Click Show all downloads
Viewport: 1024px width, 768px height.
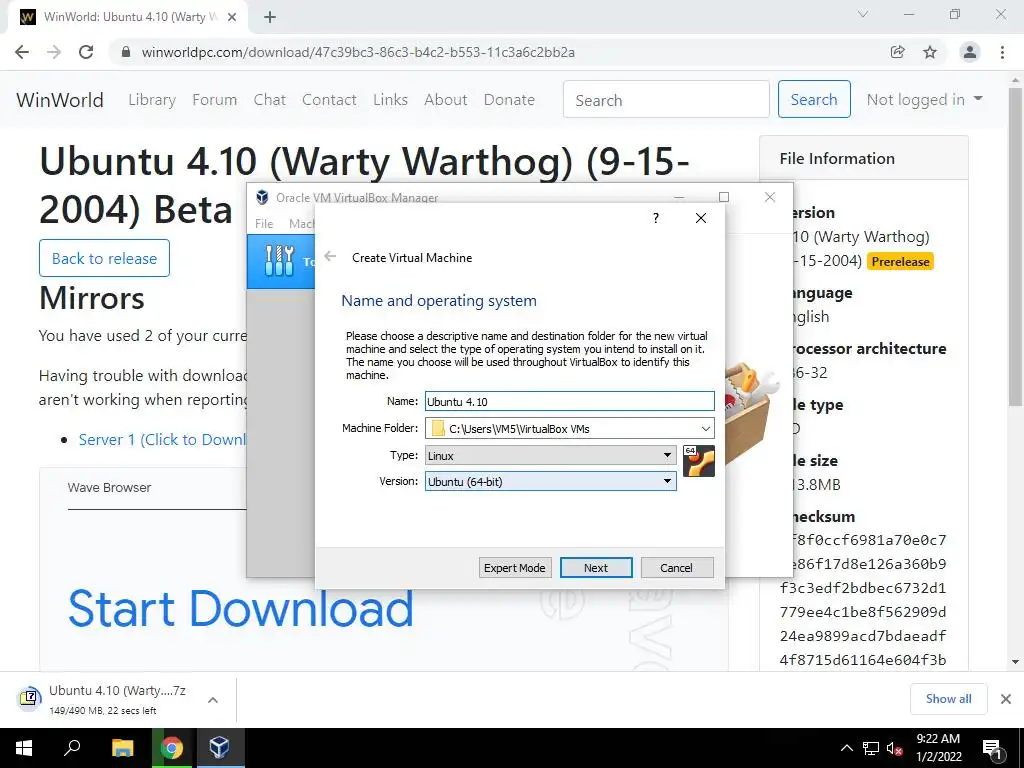(x=948, y=699)
